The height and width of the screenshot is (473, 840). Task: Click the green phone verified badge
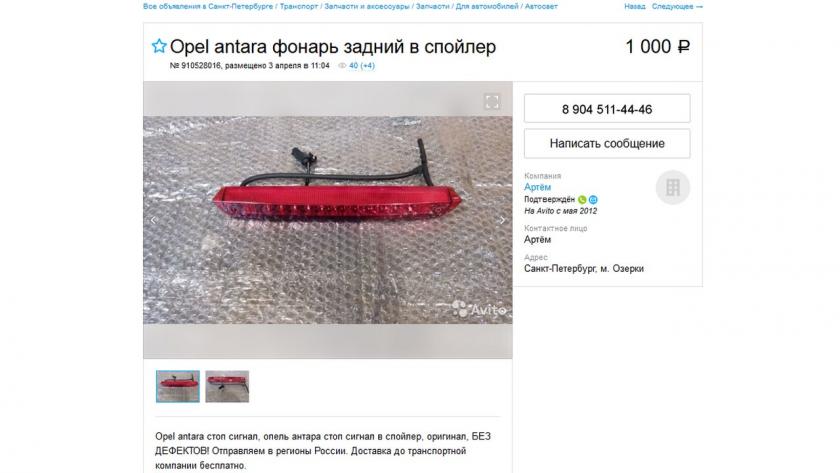pos(582,200)
